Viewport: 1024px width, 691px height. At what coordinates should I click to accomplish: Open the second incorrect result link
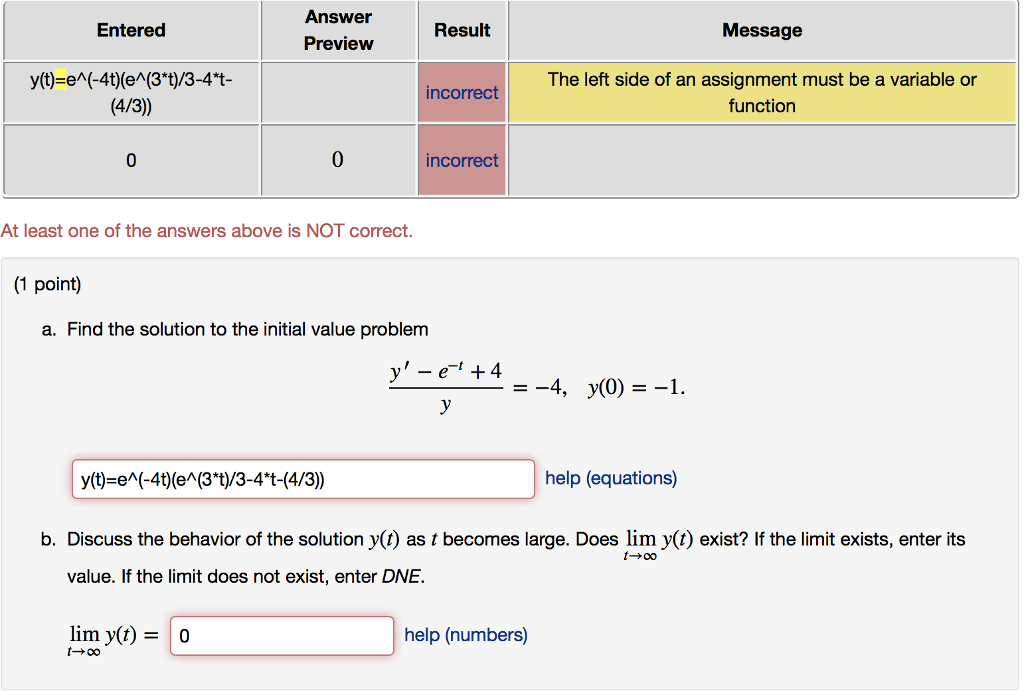tap(461, 160)
